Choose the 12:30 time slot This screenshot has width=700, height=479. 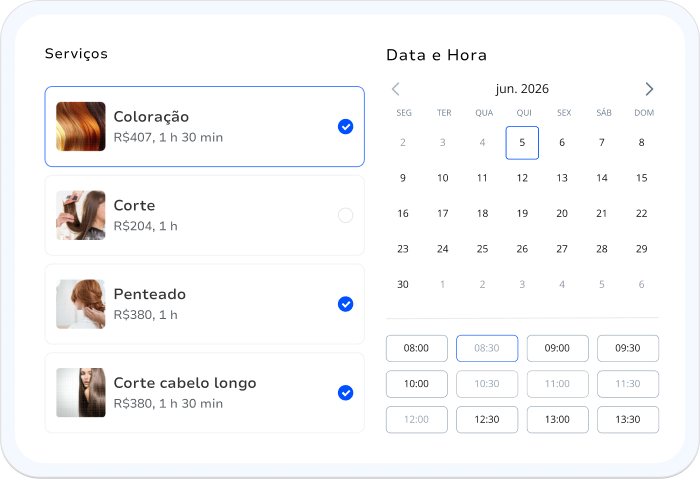click(x=487, y=420)
